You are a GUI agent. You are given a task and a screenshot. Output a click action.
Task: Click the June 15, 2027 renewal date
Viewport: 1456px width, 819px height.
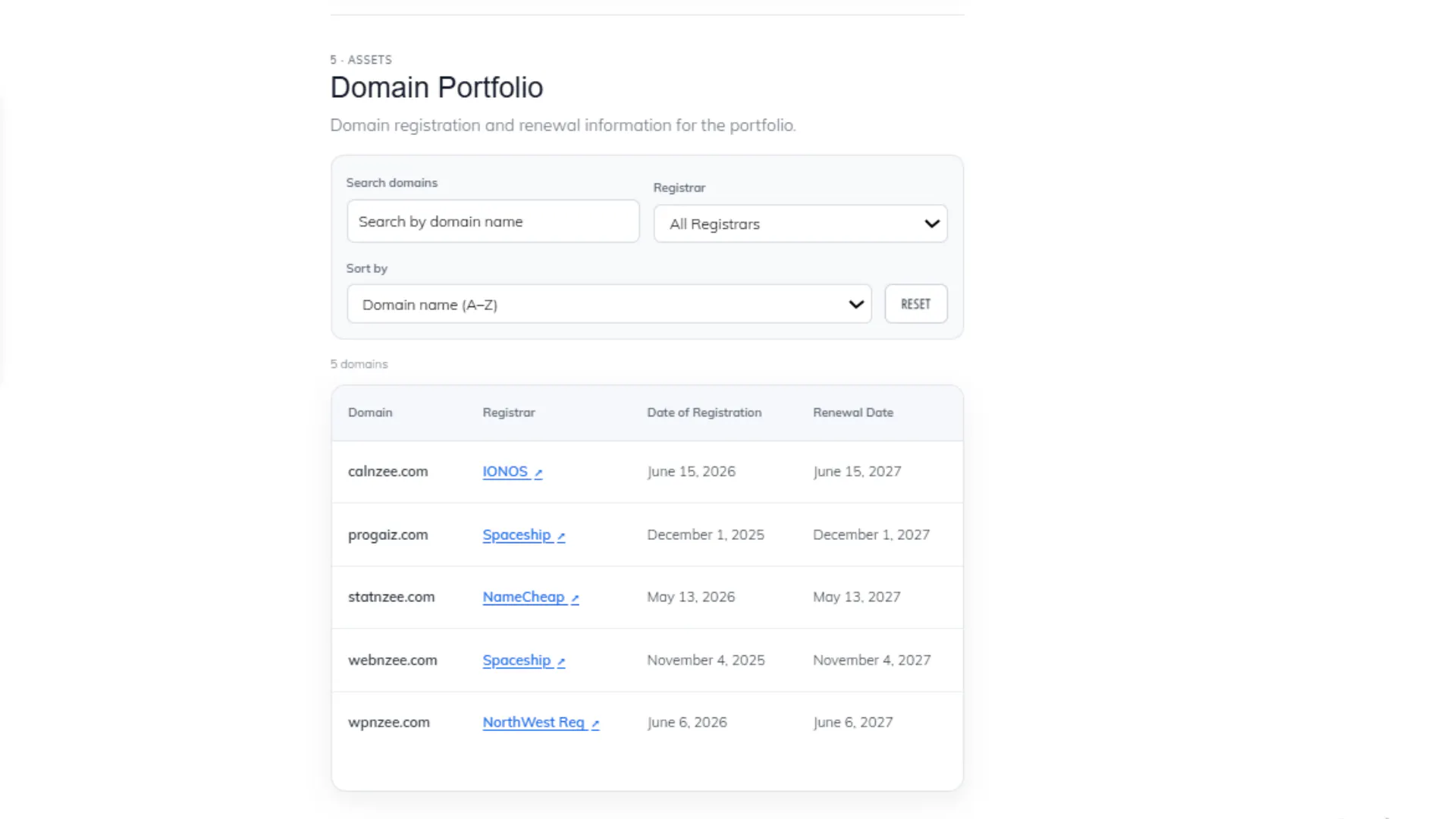click(857, 472)
